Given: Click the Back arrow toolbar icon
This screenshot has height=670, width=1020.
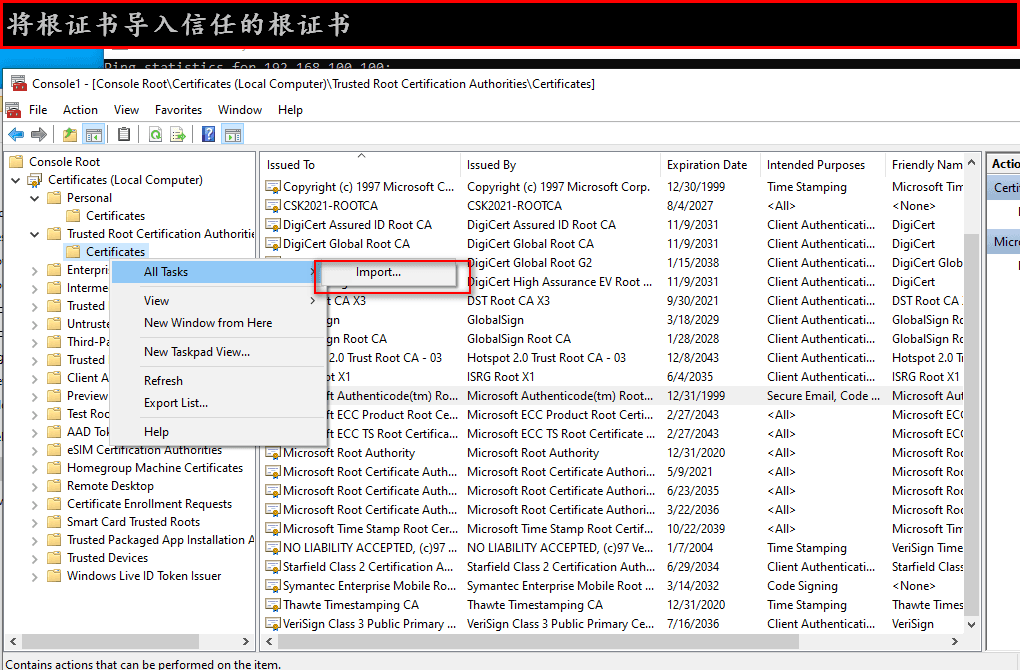Looking at the screenshot, I should (x=16, y=134).
